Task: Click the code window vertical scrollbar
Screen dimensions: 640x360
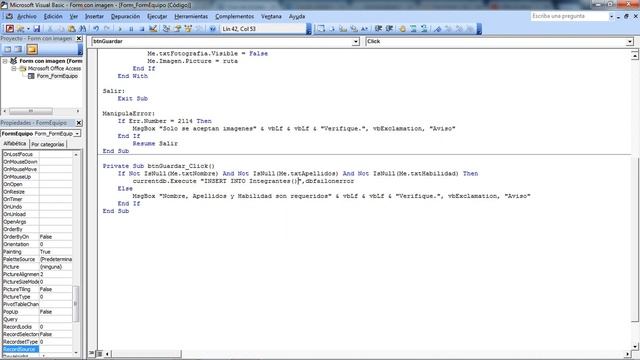Action: pyautogui.click(x=635, y=200)
